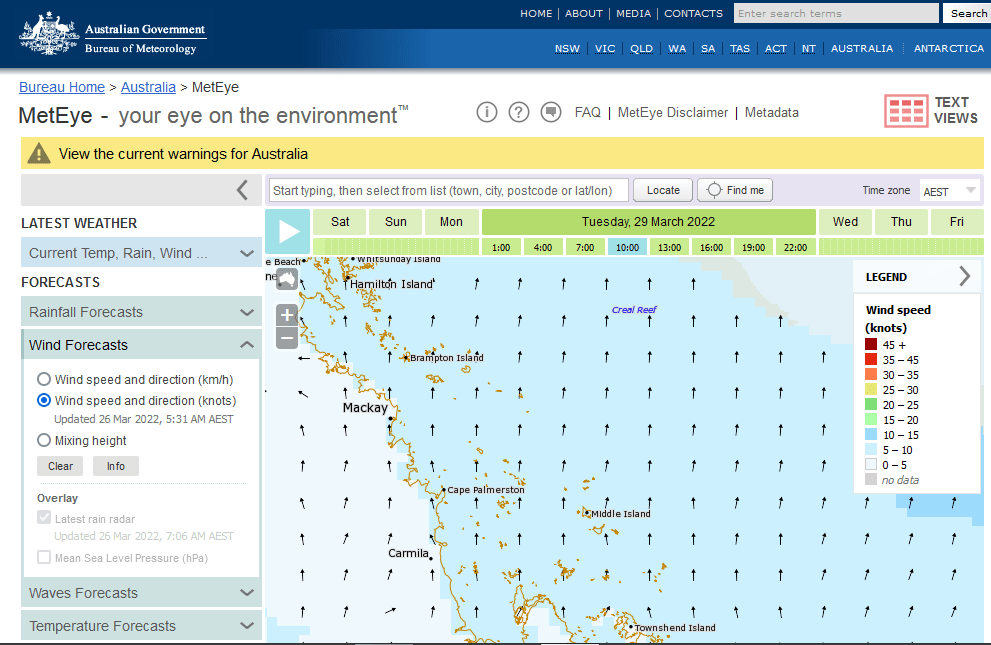Viewport: 991px width, 645px height.
Task: Open Text Views grid icon
Action: 906,110
